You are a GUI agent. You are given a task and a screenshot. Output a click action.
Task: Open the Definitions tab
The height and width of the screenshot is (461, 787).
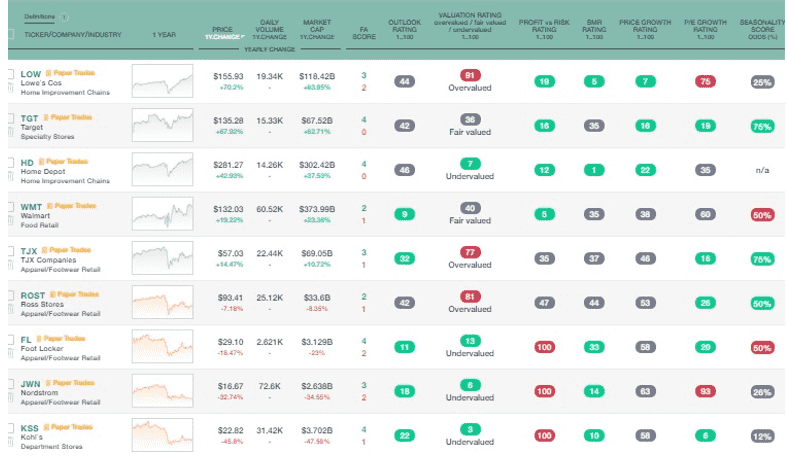tap(39, 17)
